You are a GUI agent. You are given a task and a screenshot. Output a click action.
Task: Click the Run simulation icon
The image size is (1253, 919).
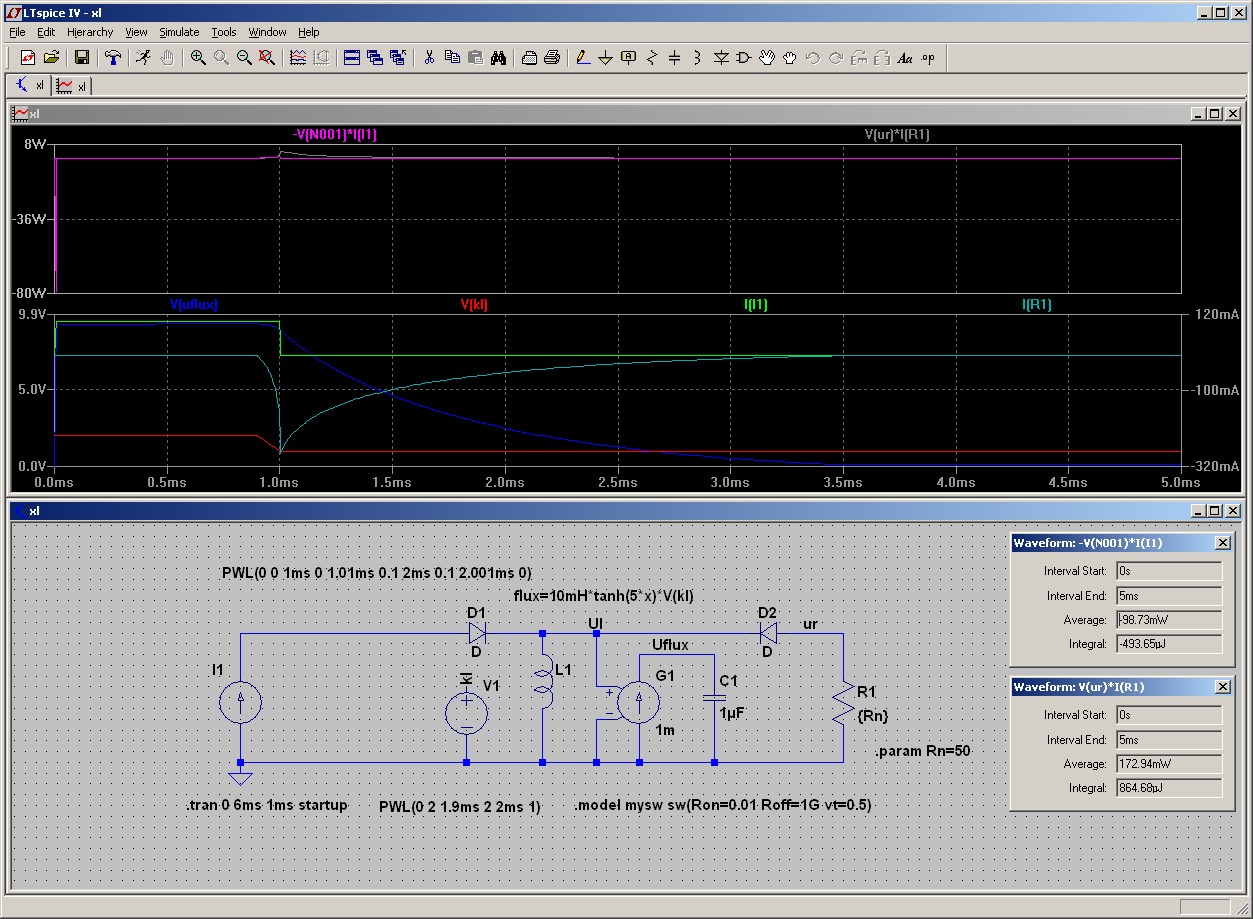click(144, 58)
